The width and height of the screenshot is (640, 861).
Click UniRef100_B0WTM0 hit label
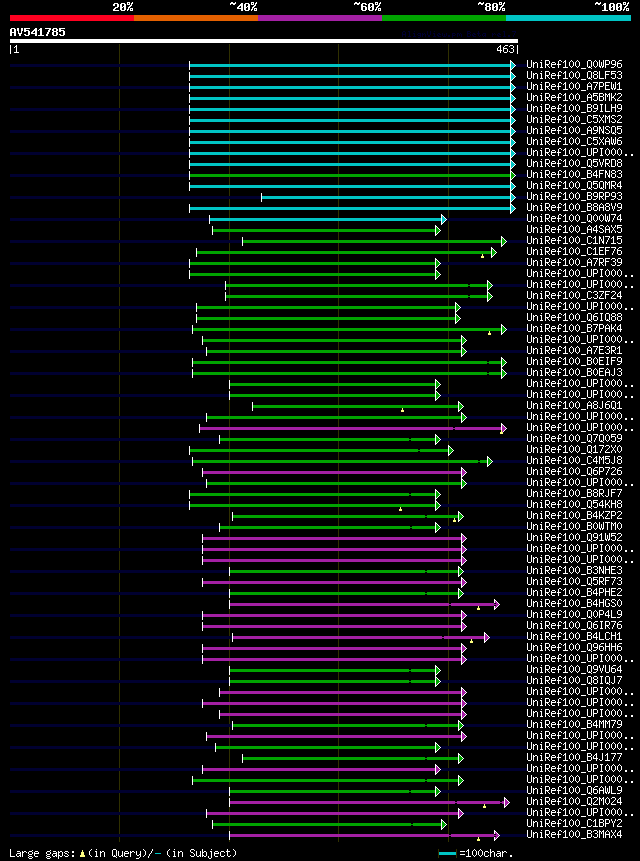(574, 526)
